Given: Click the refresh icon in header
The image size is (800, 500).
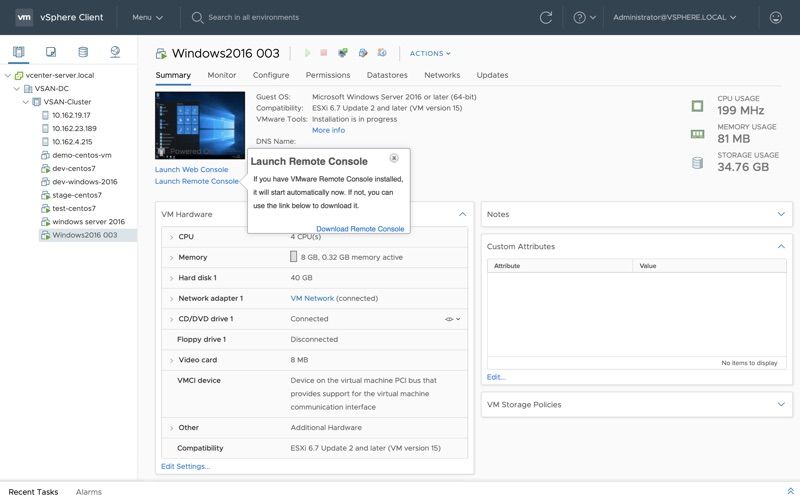Looking at the screenshot, I should coord(546,17).
